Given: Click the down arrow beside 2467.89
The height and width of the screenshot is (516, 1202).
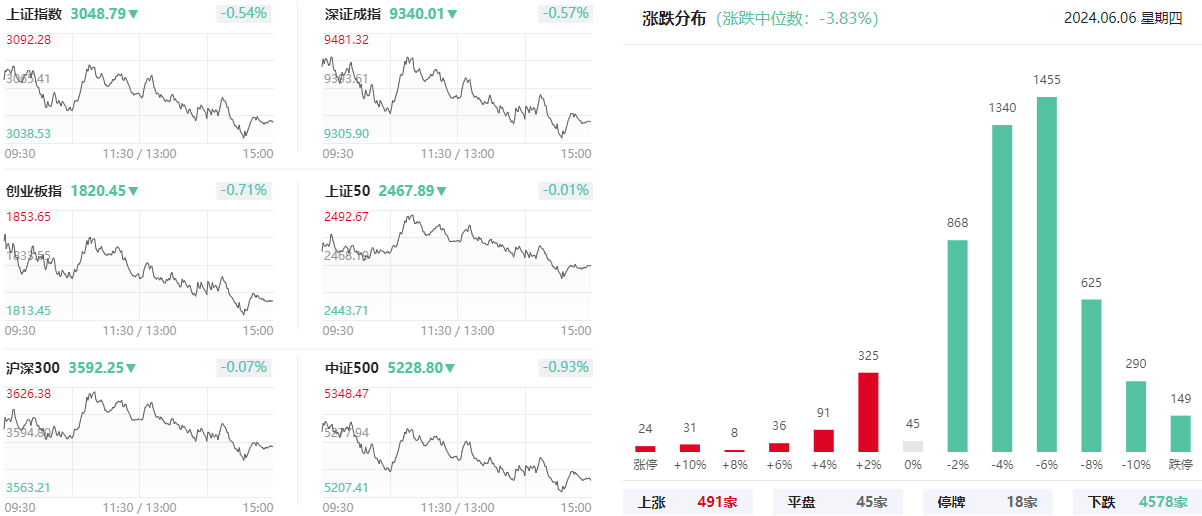Looking at the screenshot, I should point(441,191).
